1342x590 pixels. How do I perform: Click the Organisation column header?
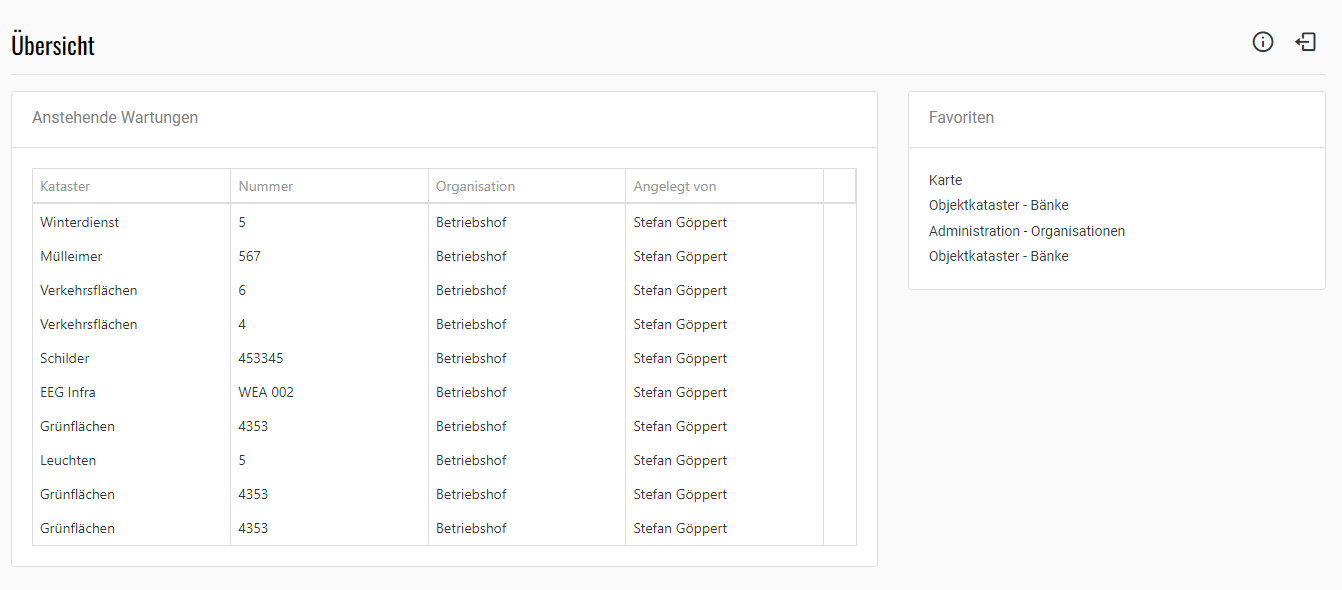pos(475,186)
